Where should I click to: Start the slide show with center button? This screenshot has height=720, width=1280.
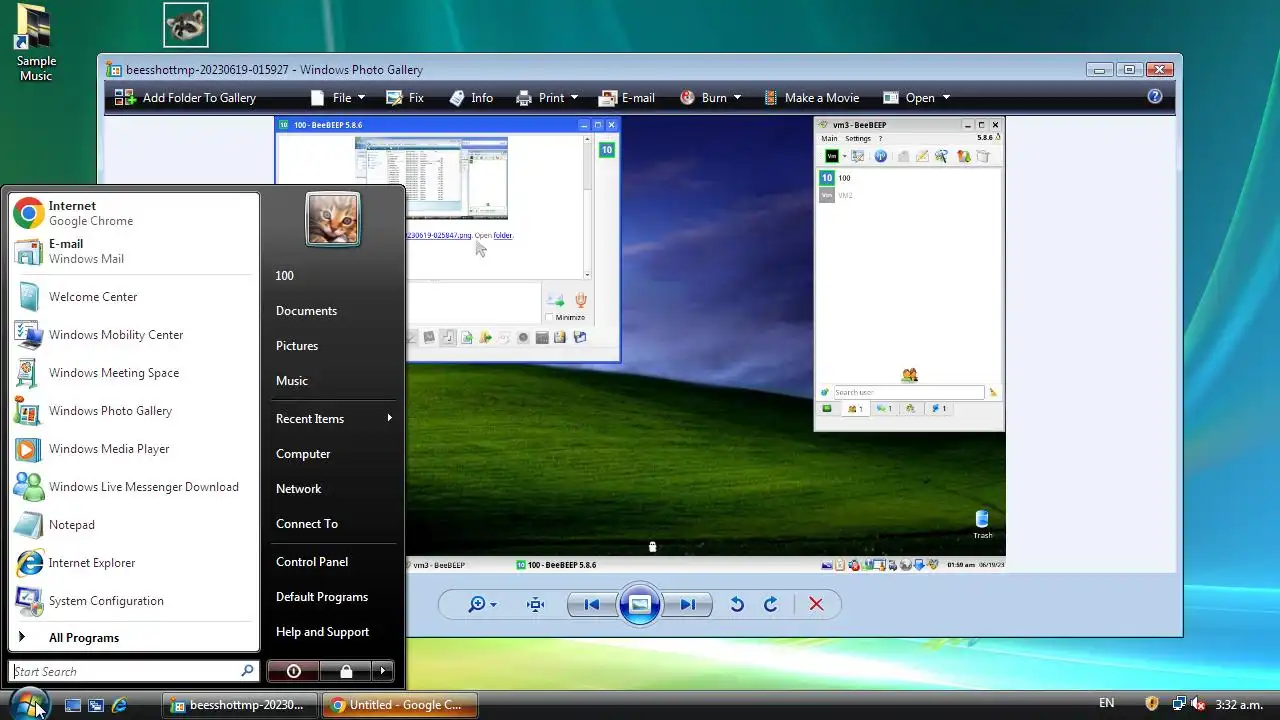pos(640,604)
